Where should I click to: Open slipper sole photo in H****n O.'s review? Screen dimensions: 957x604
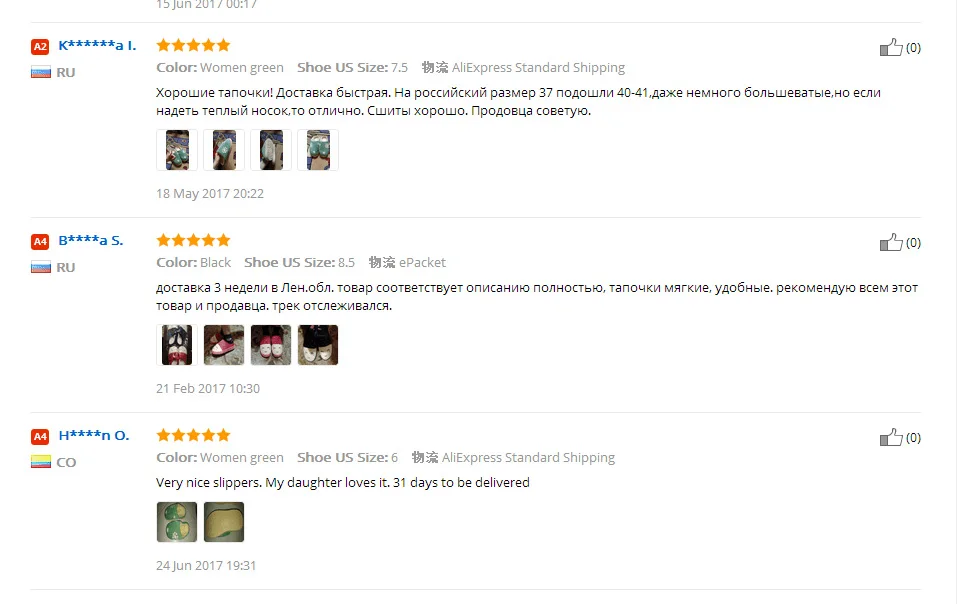click(x=224, y=522)
